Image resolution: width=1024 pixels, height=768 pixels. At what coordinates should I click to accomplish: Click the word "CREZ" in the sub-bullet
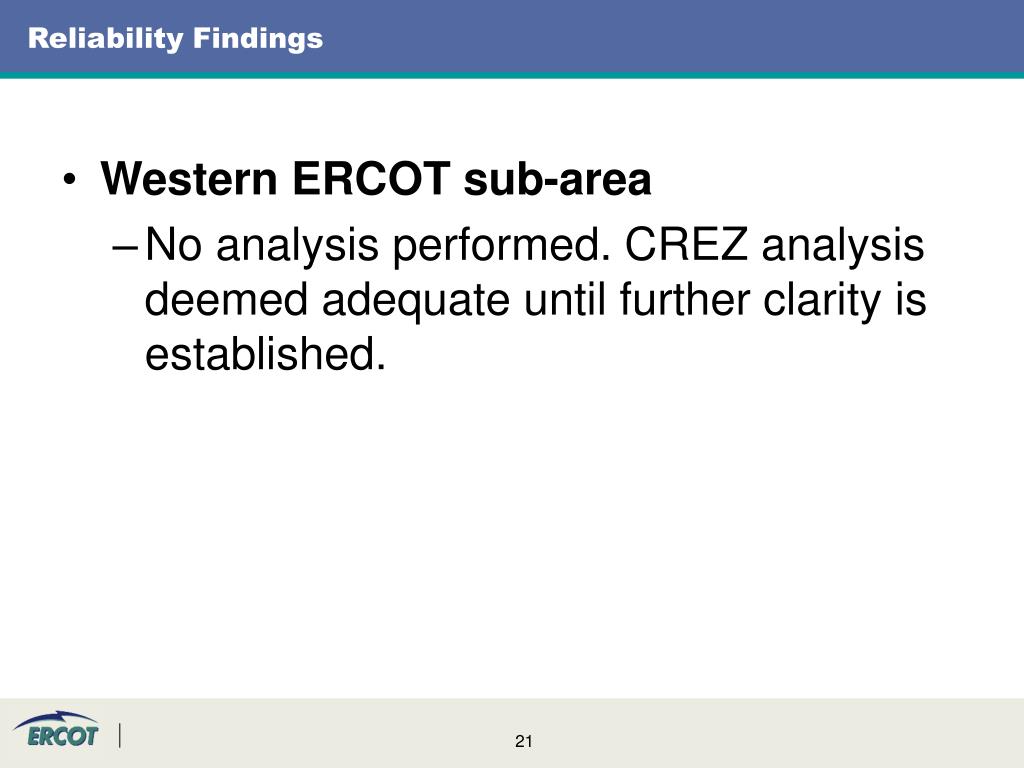(x=686, y=245)
